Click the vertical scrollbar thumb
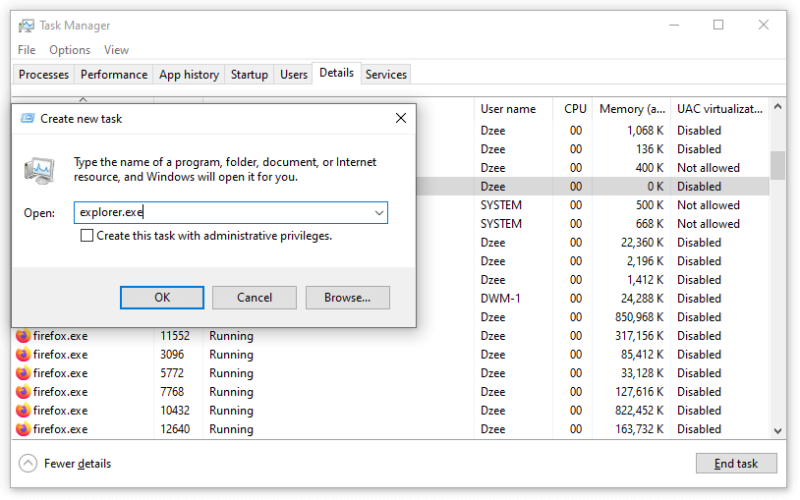This screenshot has height=500, width=800. click(x=778, y=165)
